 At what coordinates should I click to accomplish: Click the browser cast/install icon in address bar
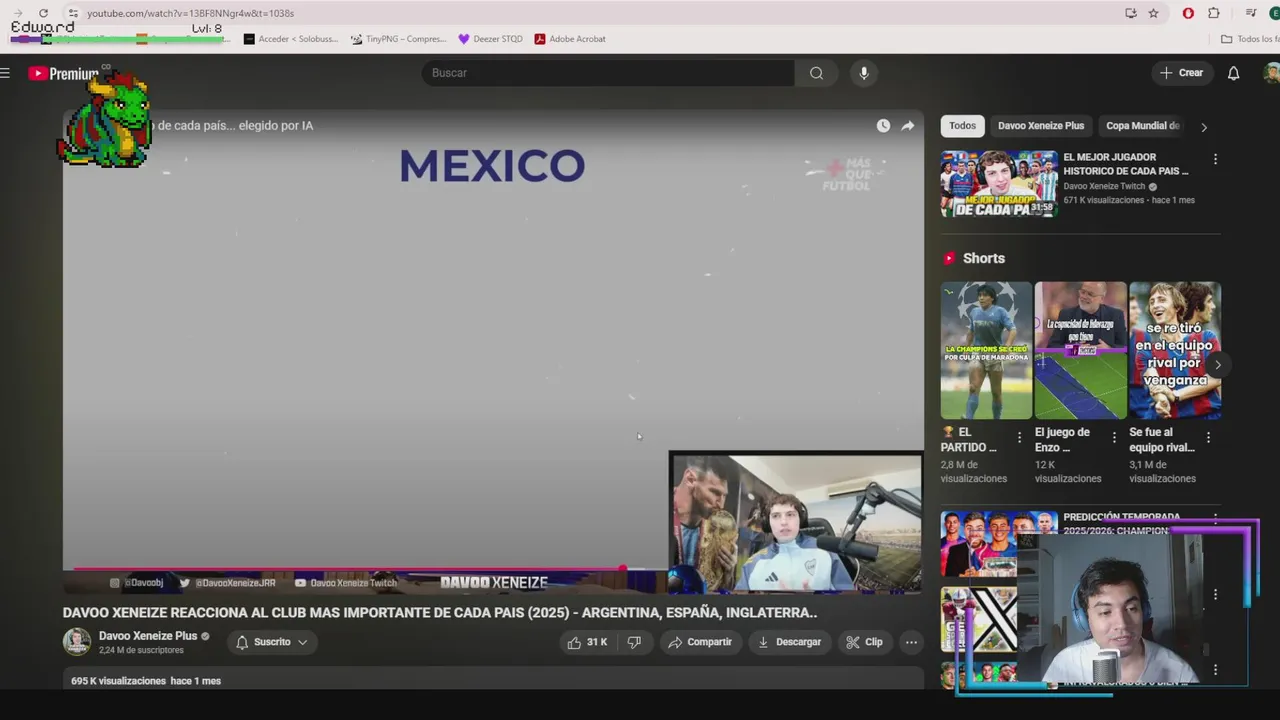click(x=1130, y=13)
